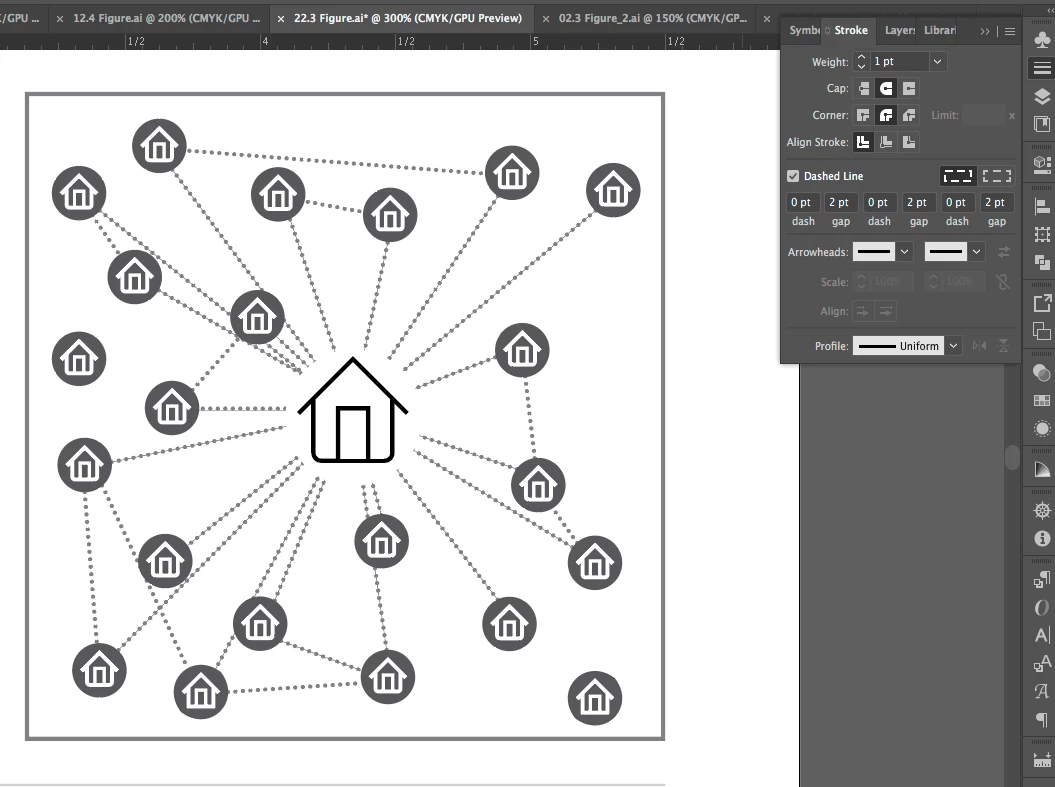Switch to the Symbols panel tab
1055x787 pixels.
(804, 30)
